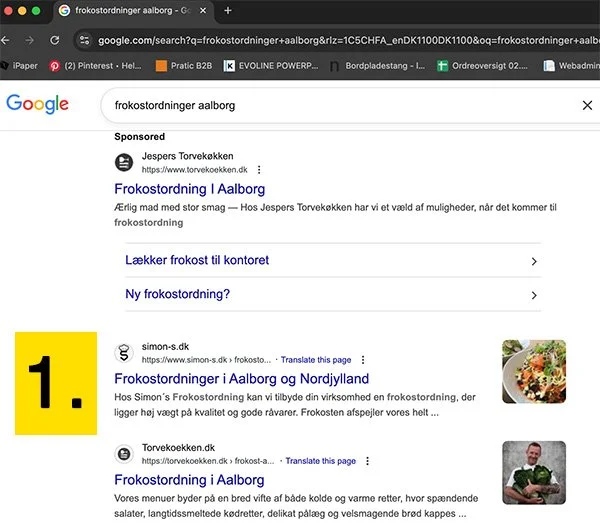Image resolution: width=600 pixels, height=523 pixels.
Task: Click the simon-s.dk URL breadcrumb
Action: coord(206,360)
